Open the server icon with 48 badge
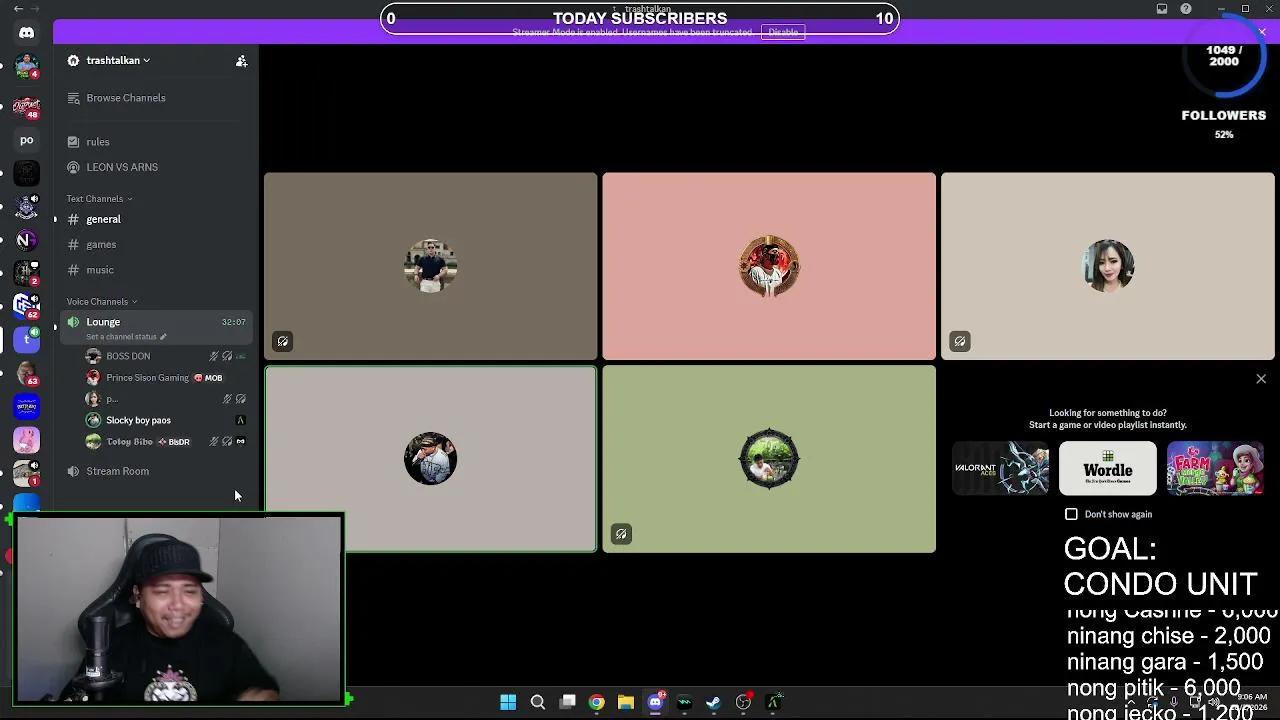Viewport: 1280px width, 720px height. pos(27,106)
